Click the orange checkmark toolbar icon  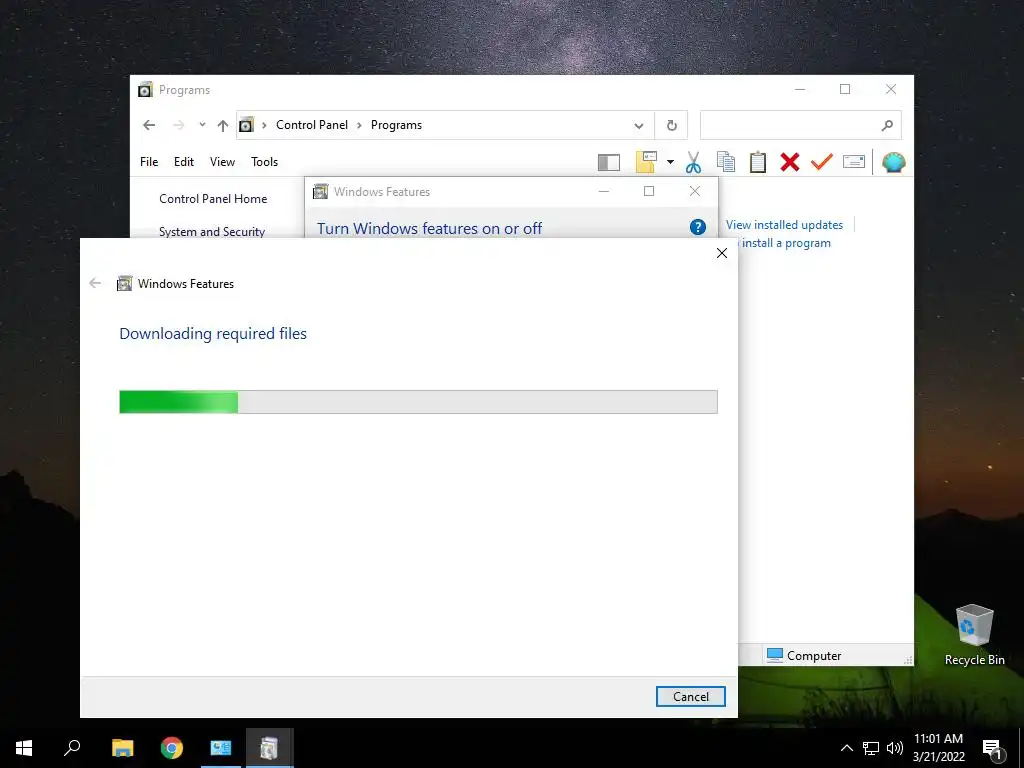(822, 162)
